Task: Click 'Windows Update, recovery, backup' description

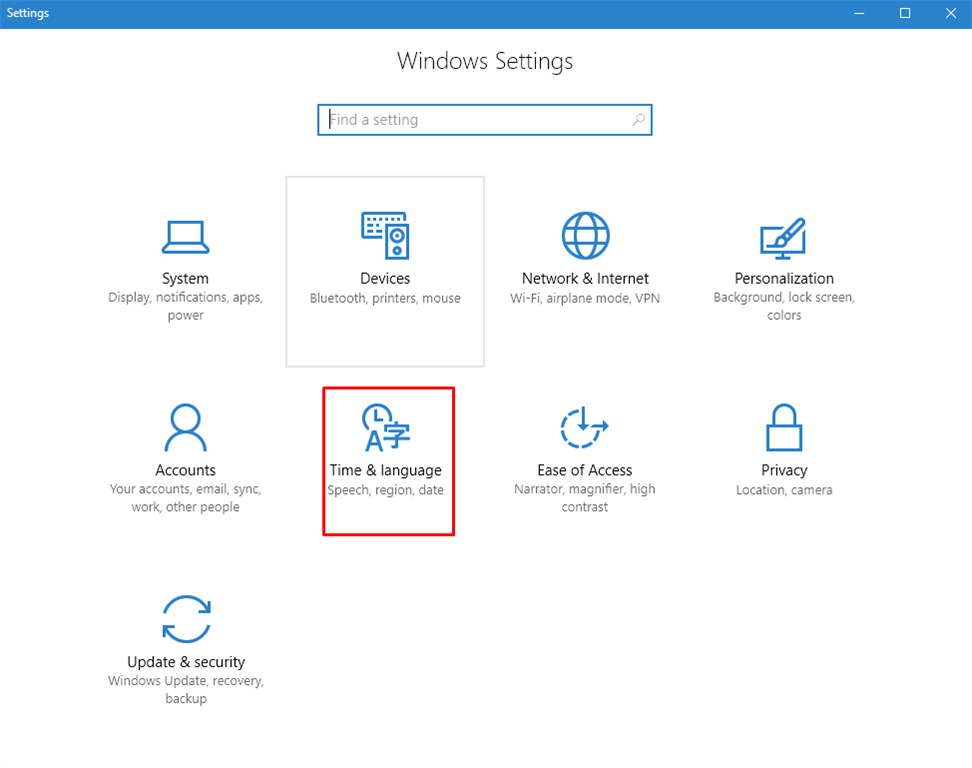Action: point(186,689)
